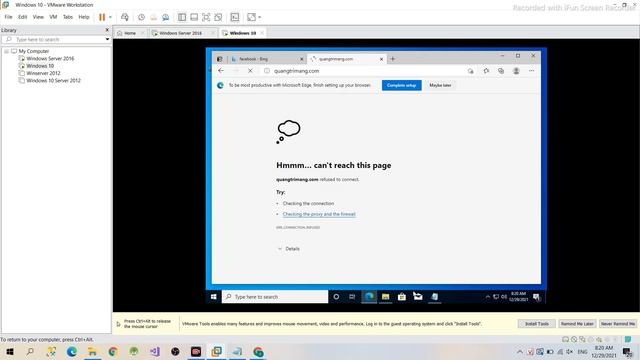Click the library search input field
This screenshot has width=640, height=360.
(x=54, y=40)
